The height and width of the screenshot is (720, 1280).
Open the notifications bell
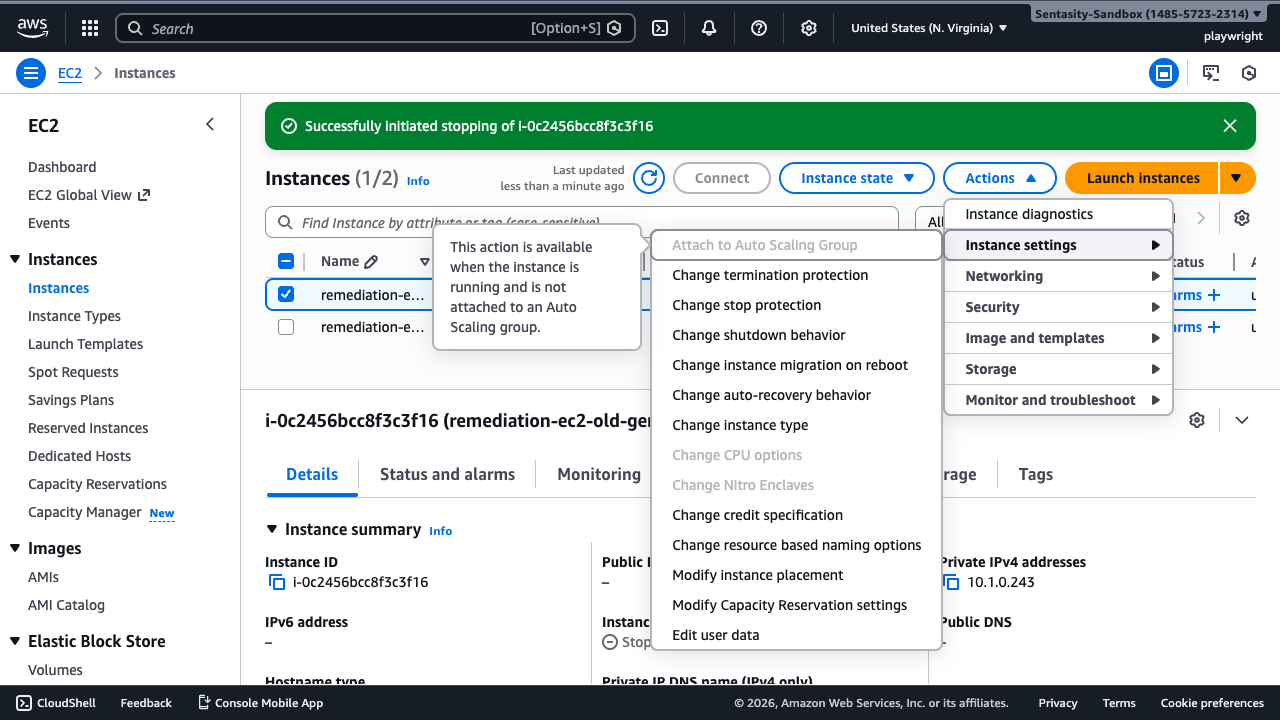[x=708, y=28]
